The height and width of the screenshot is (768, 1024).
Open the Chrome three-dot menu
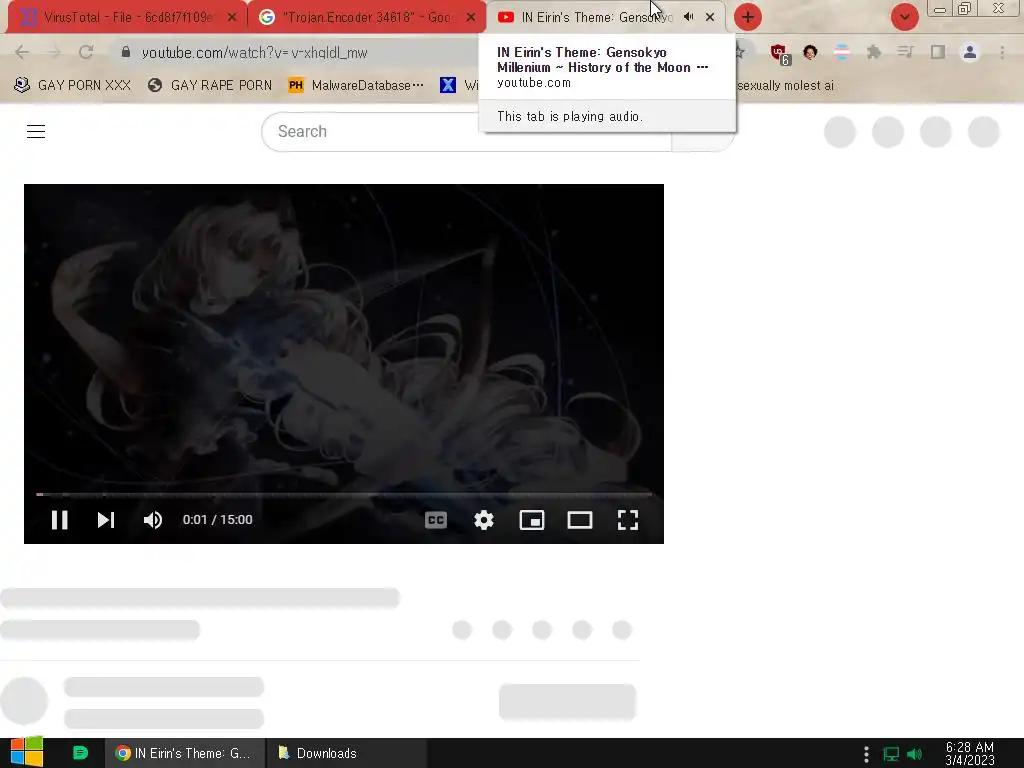pos(1002,52)
